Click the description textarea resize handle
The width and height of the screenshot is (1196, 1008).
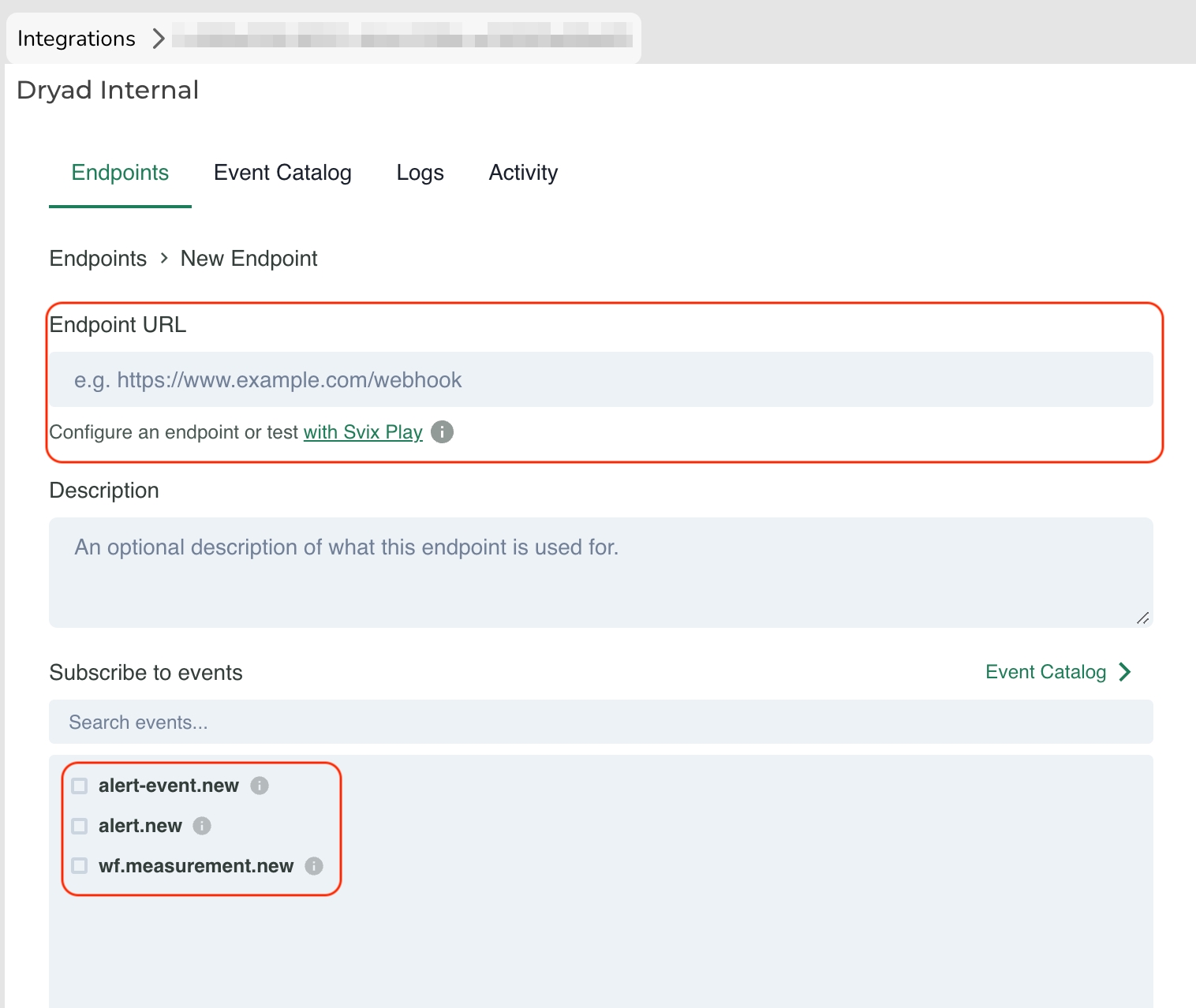[1142, 618]
